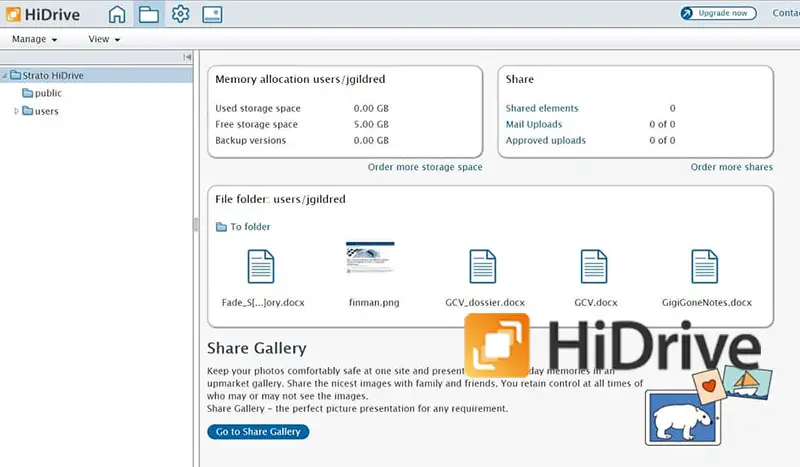
Task: Open the finman.png thumbnail
Action: click(x=370, y=257)
